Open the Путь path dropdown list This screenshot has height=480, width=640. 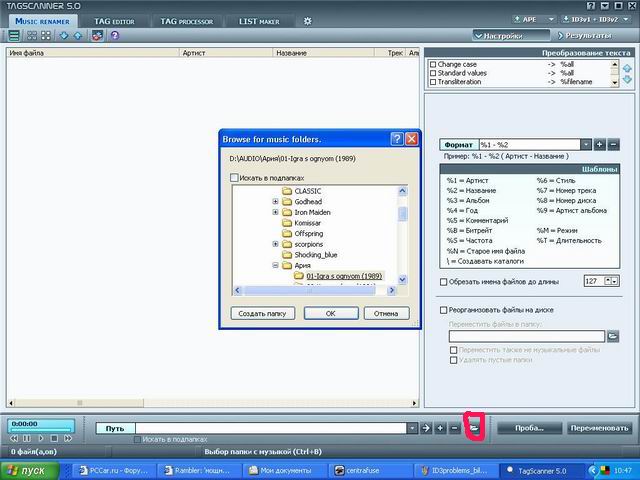412,428
